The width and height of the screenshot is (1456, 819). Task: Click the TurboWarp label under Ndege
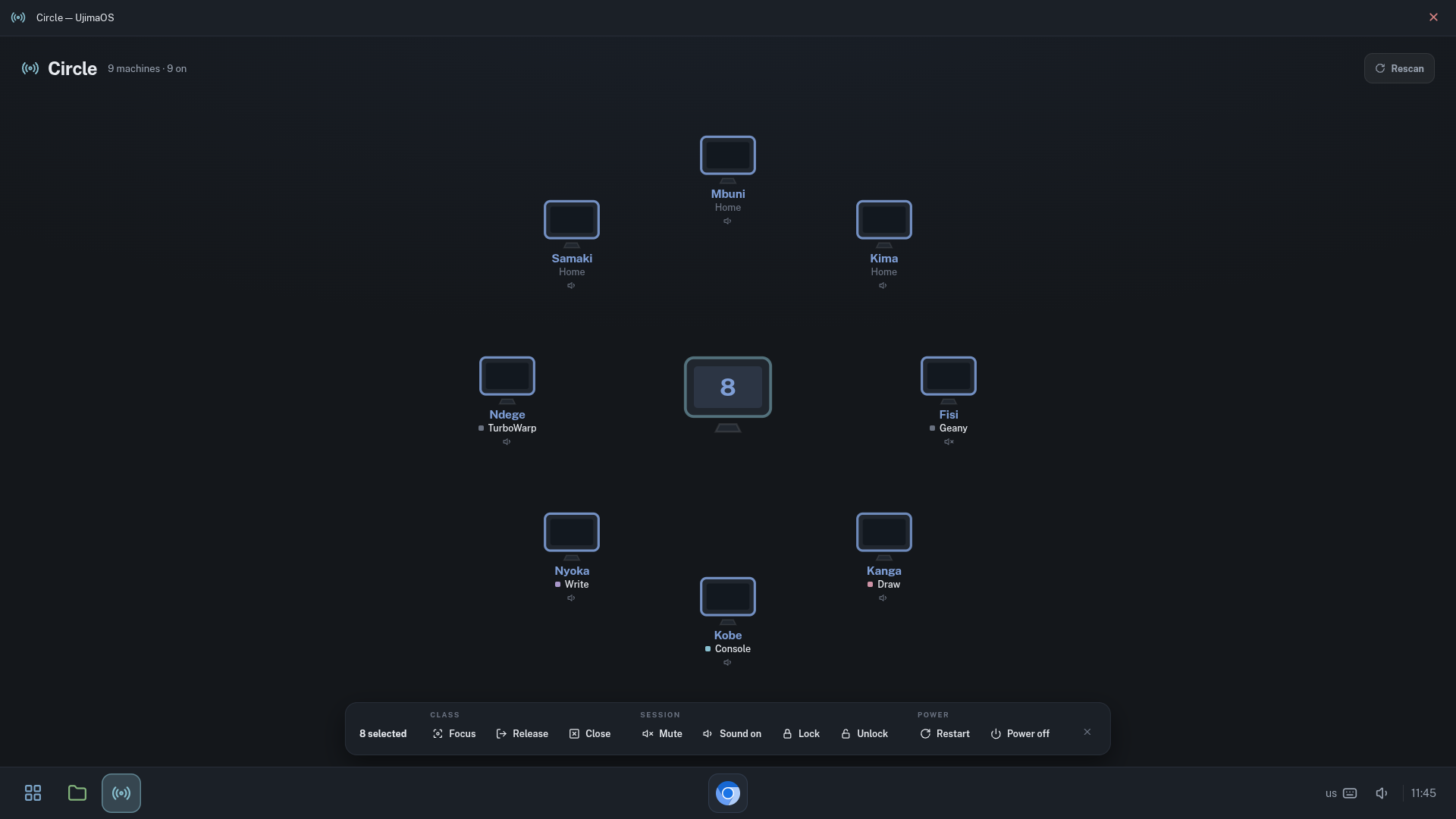click(x=512, y=428)
